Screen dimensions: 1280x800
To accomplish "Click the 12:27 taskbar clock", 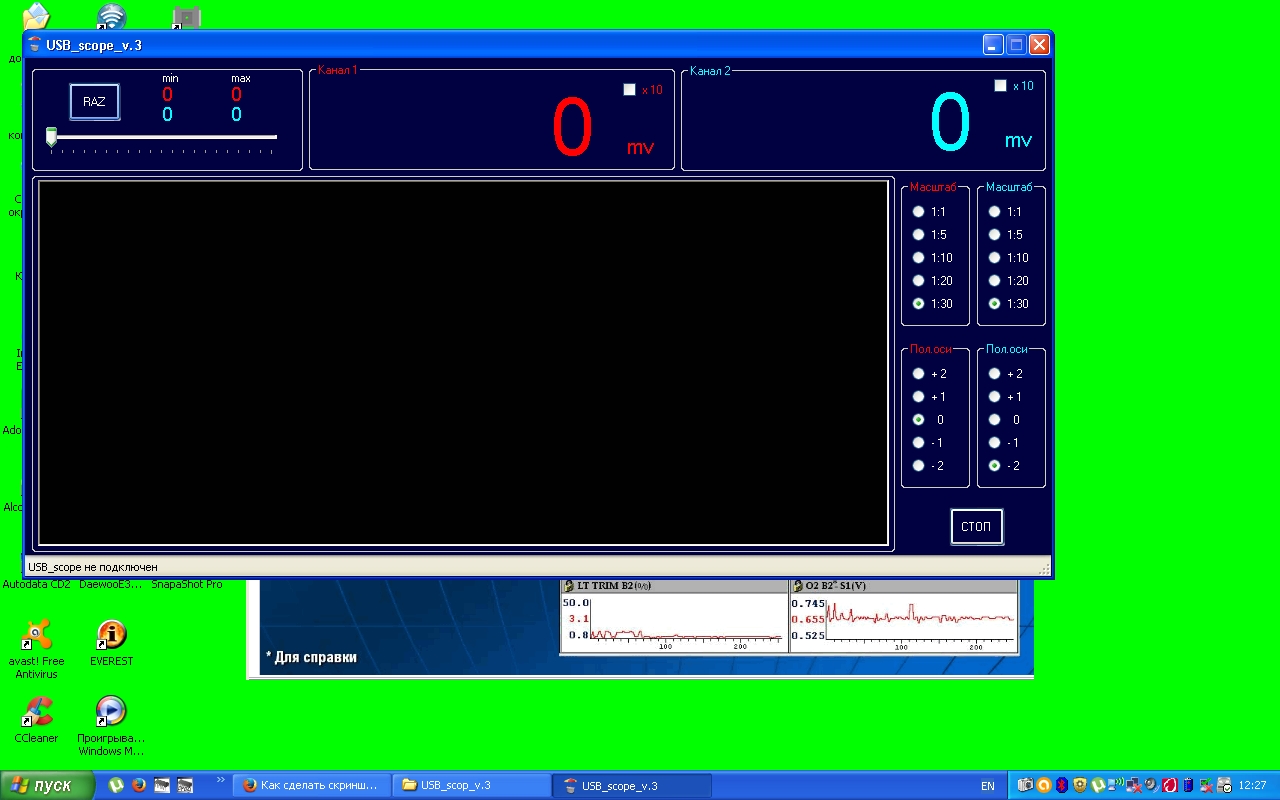I will [x=1252, y=785].
